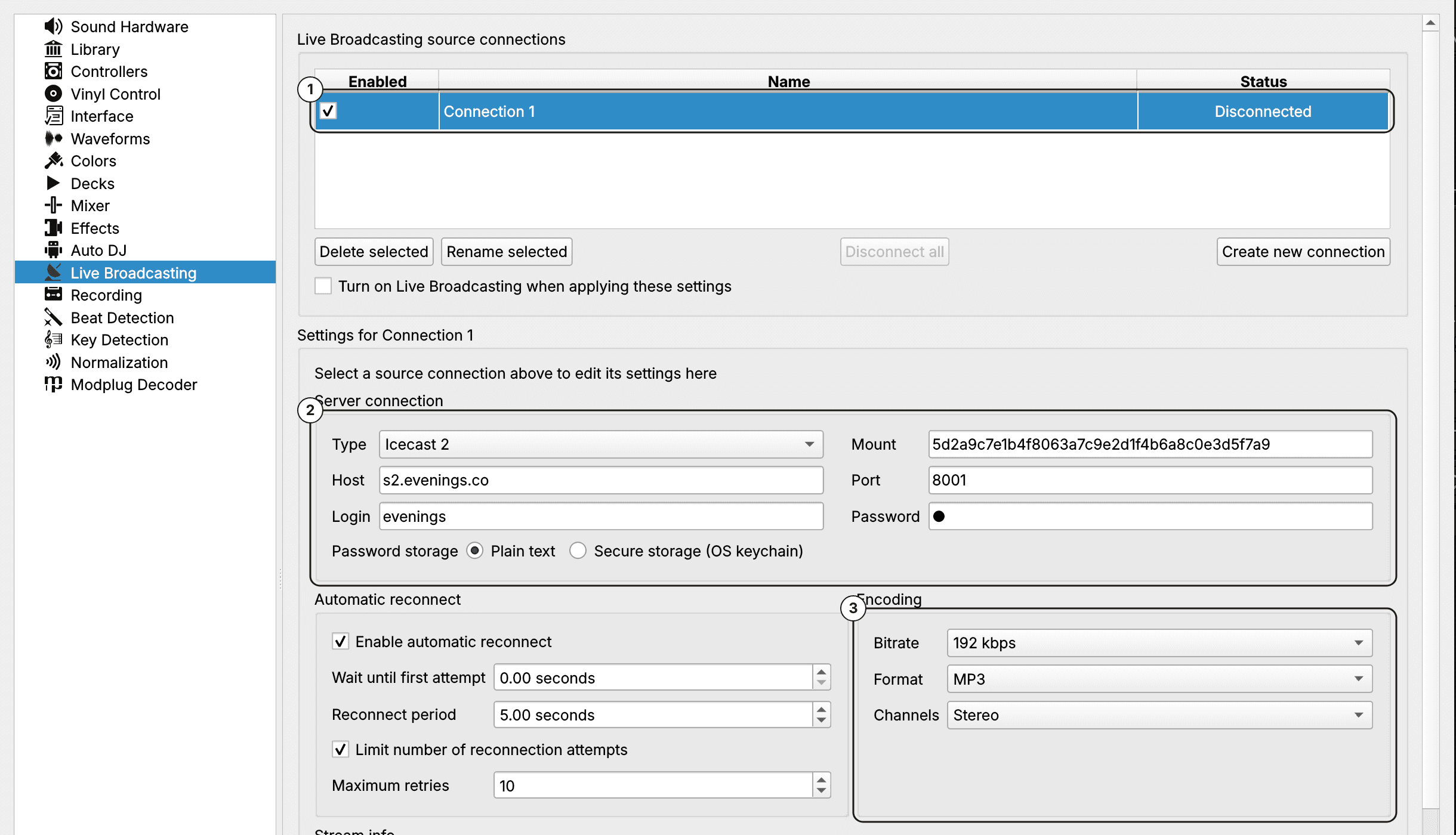Click the Host field containing s2.evenings.co
This screenshot has height=835, width=1456.
coord(601,480)
